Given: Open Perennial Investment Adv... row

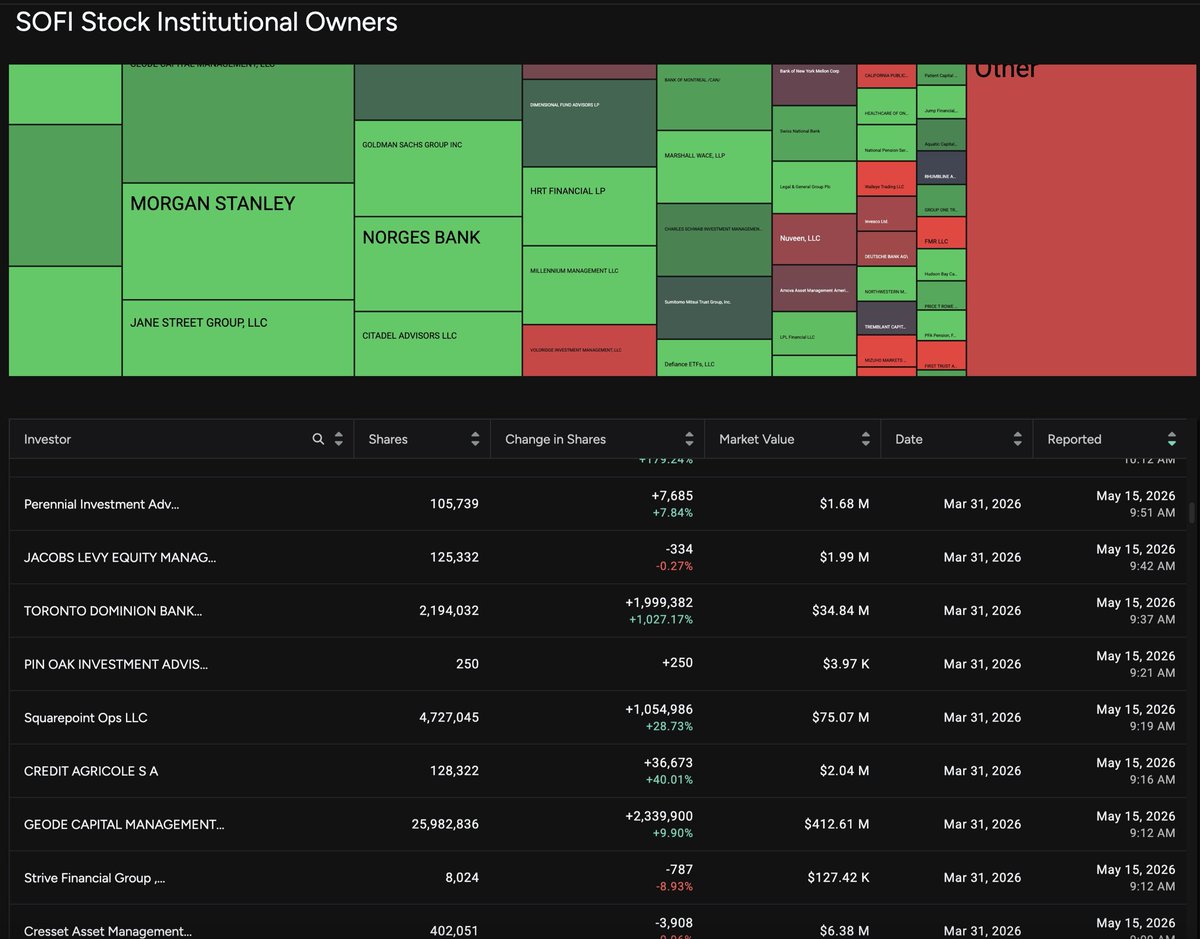Looking at the screenshot, I should [597, 504].
